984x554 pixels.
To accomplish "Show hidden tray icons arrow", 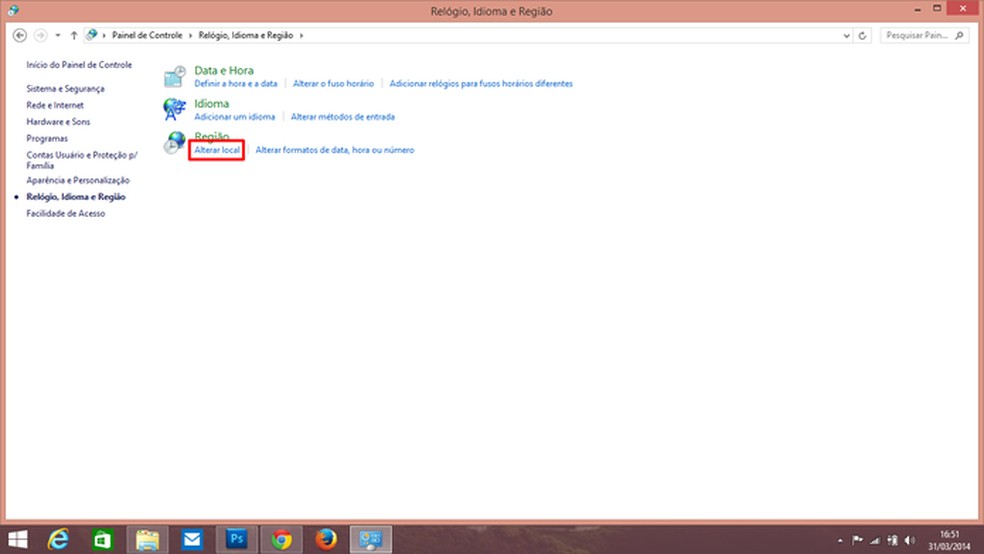I will click(x=840, y=540).
